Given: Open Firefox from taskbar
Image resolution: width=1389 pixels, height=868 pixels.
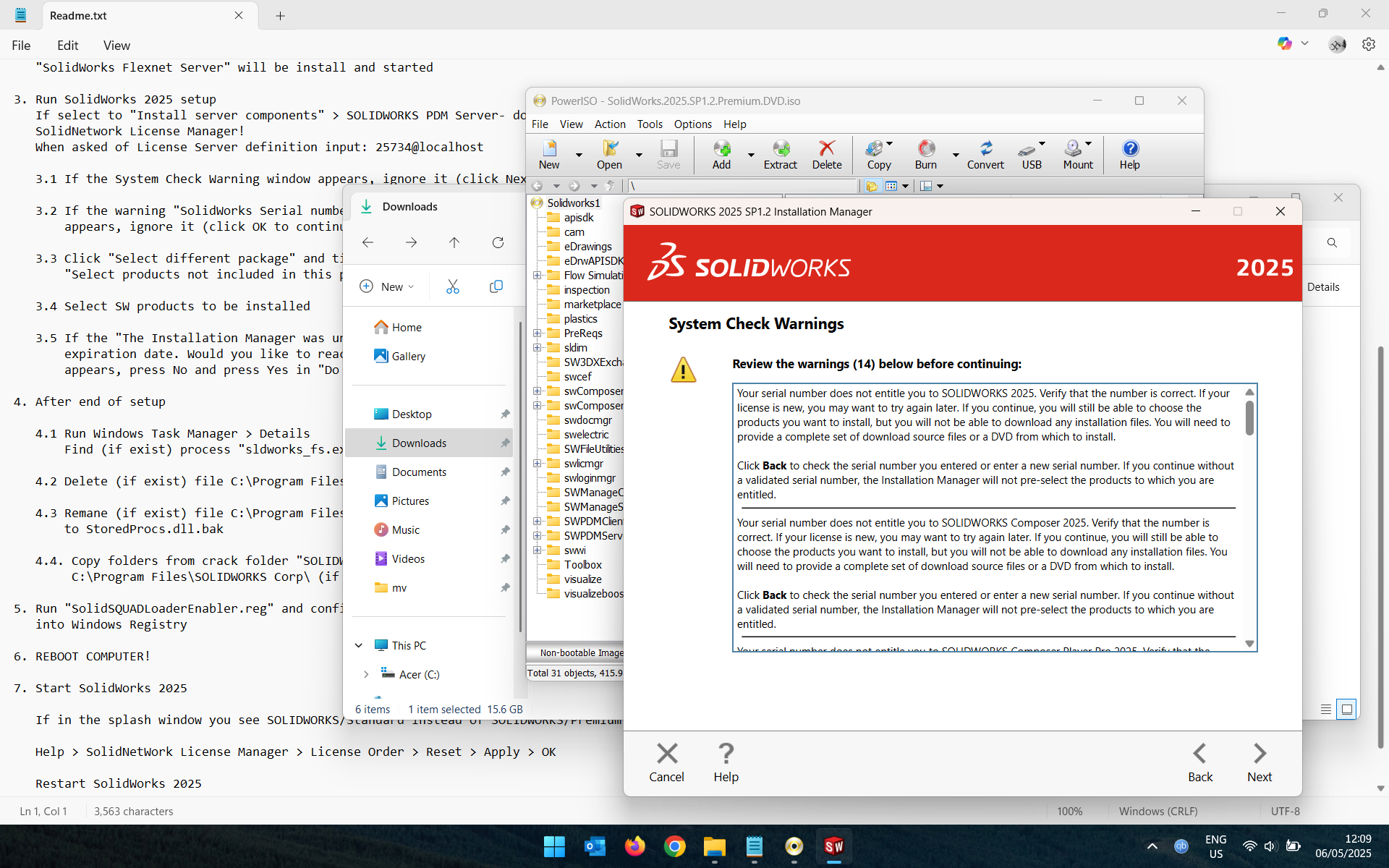Looking at the screenshot, I should [x=635, y=846].
